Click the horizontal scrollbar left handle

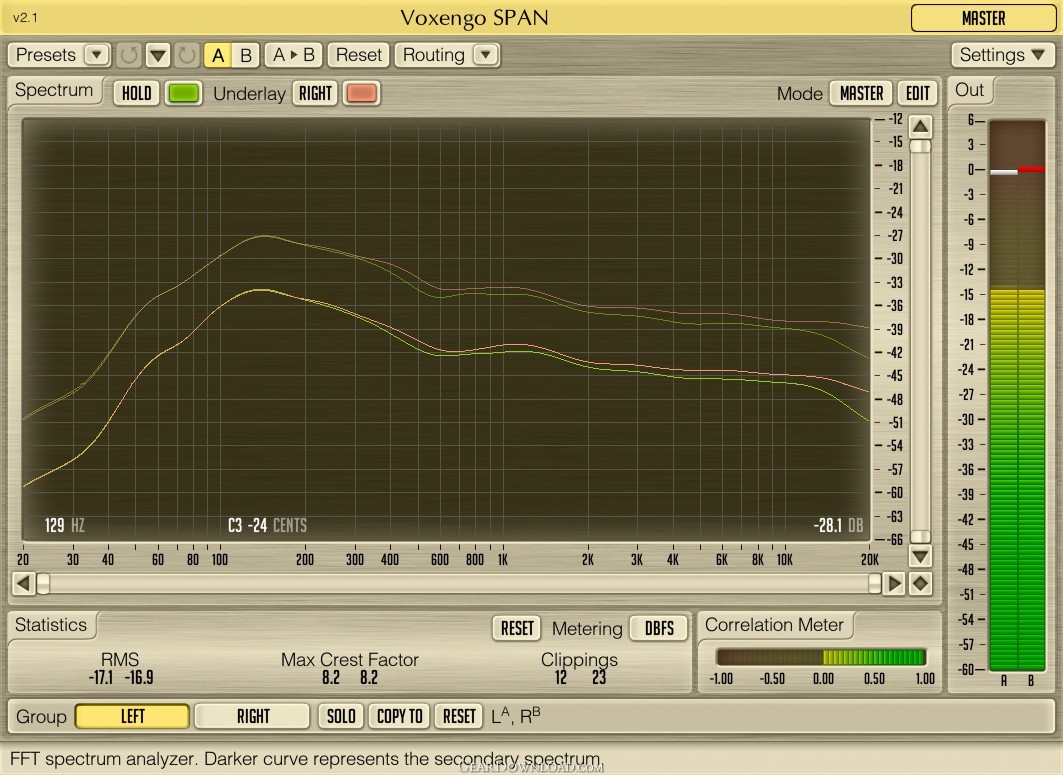tap(43, 583)
